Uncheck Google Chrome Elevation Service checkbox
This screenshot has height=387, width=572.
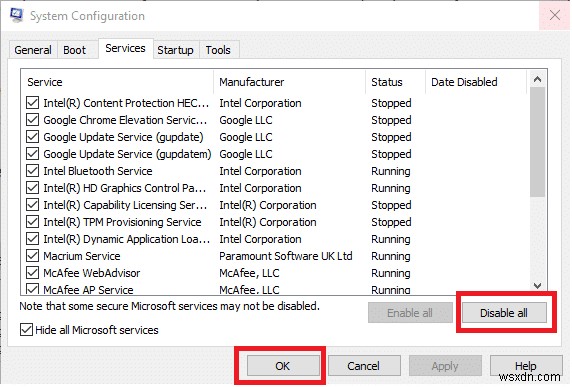[x=32, y=120]
